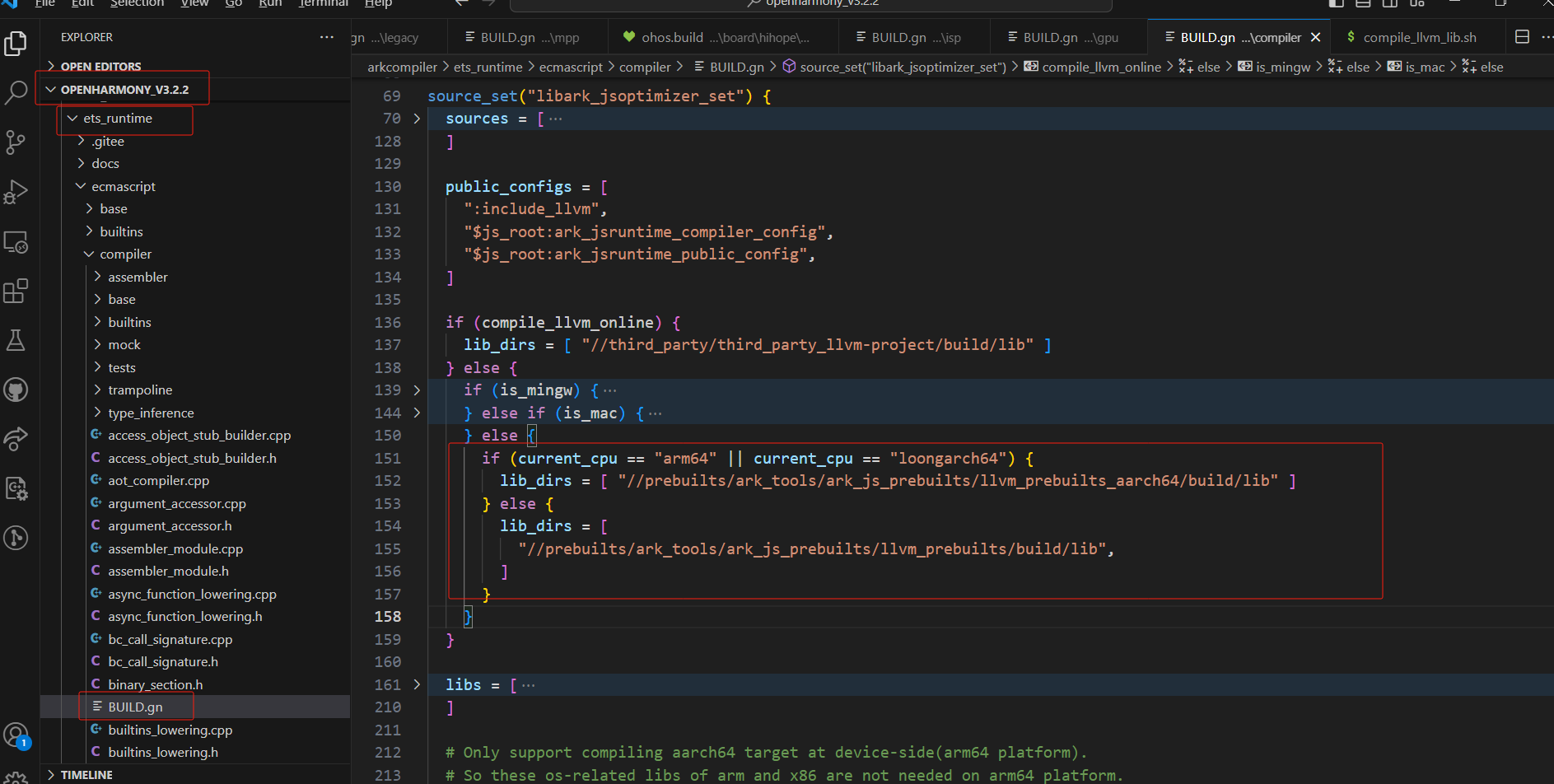Open the Terminal menu
Screen dimensions: 1554x784
click(323, 4)
